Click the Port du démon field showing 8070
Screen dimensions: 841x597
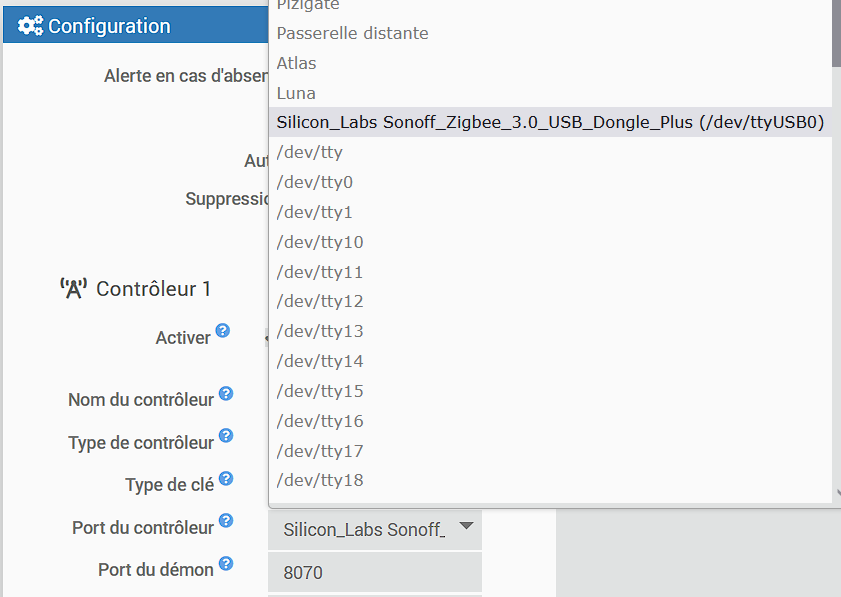(374, 573)
